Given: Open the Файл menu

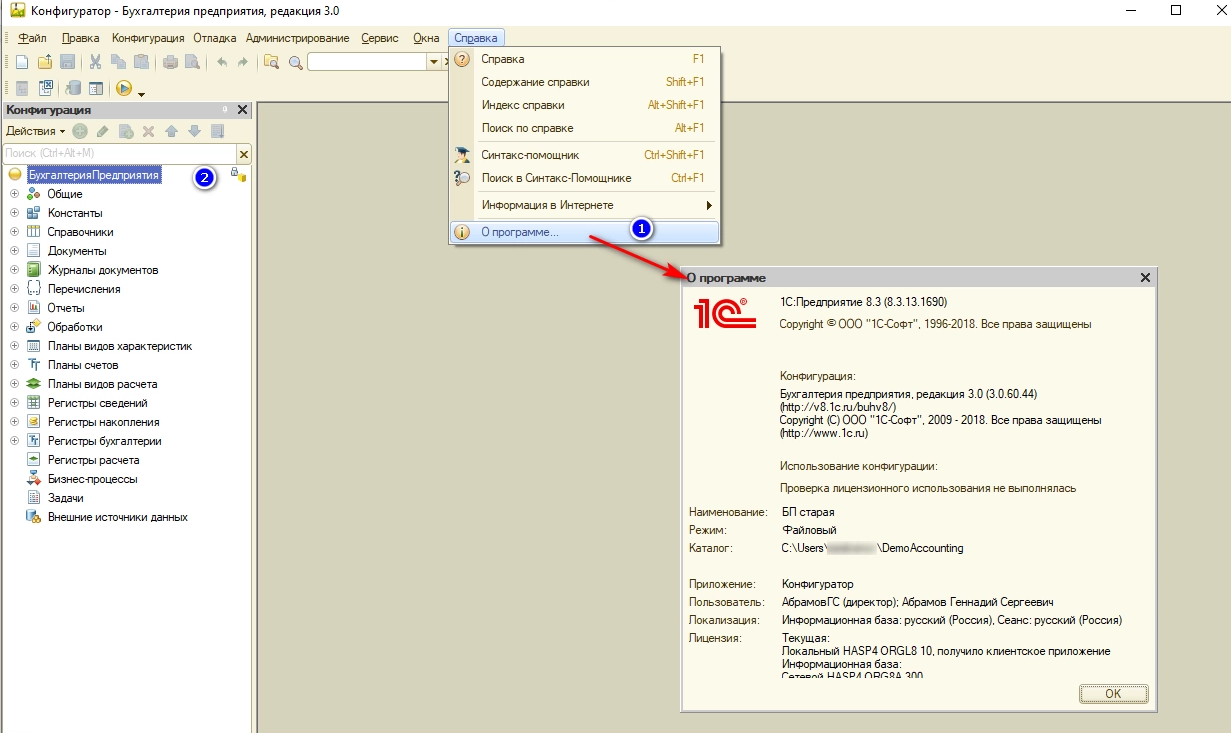Looking at the screenshot, I should click(x=32, y=38).
